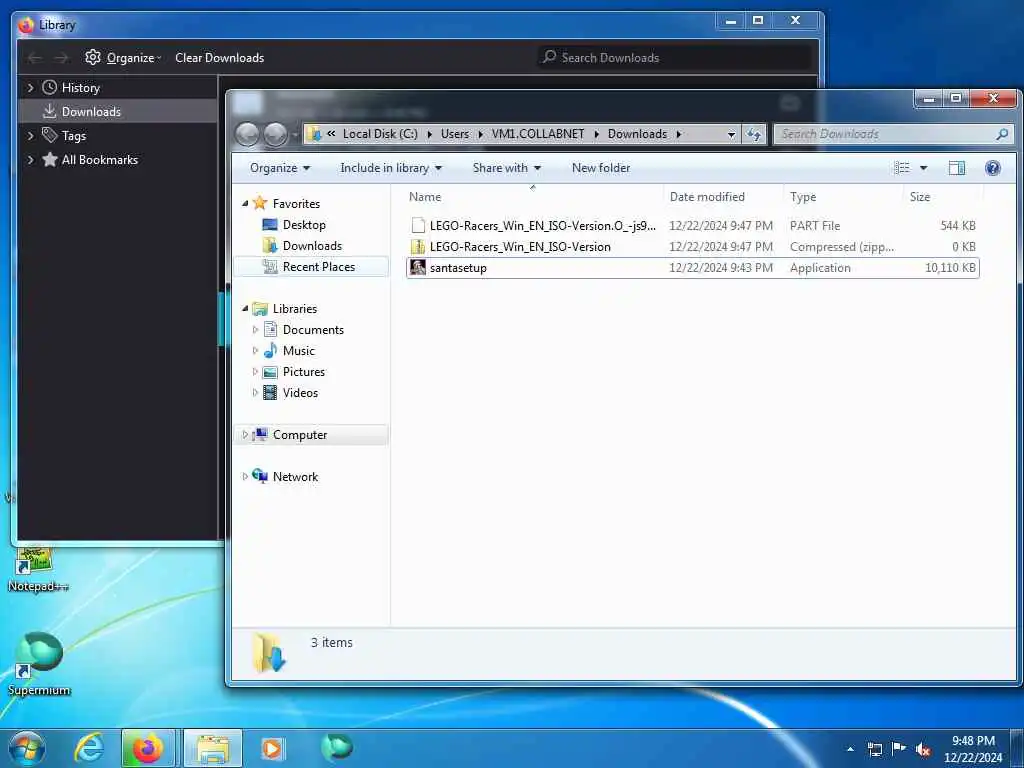The image size is (1024, 768).
Task: Expand History in Library sidebar
Action: pyautogui.click(x=30, y=88)
